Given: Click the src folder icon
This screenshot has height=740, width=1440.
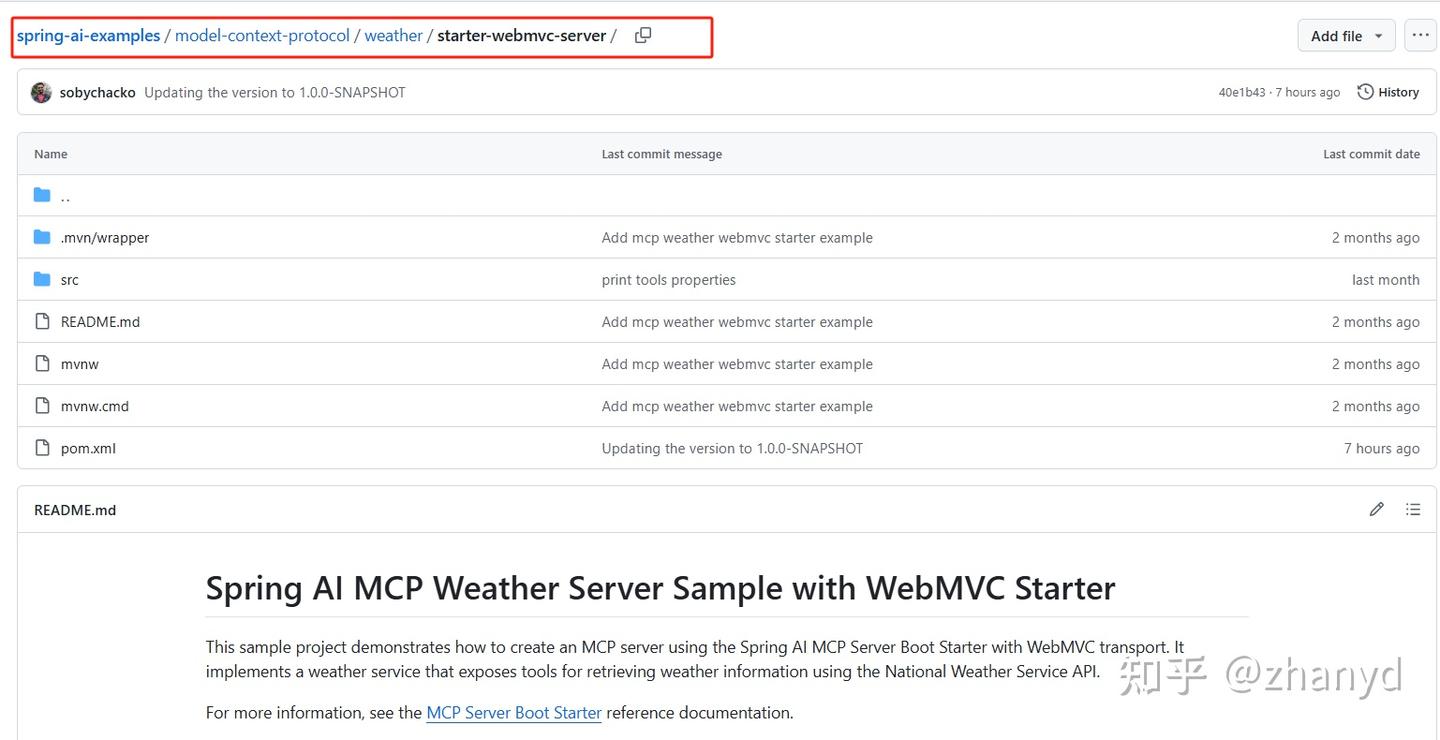Looking at the screenshot, I should click(x=41, y=279).
